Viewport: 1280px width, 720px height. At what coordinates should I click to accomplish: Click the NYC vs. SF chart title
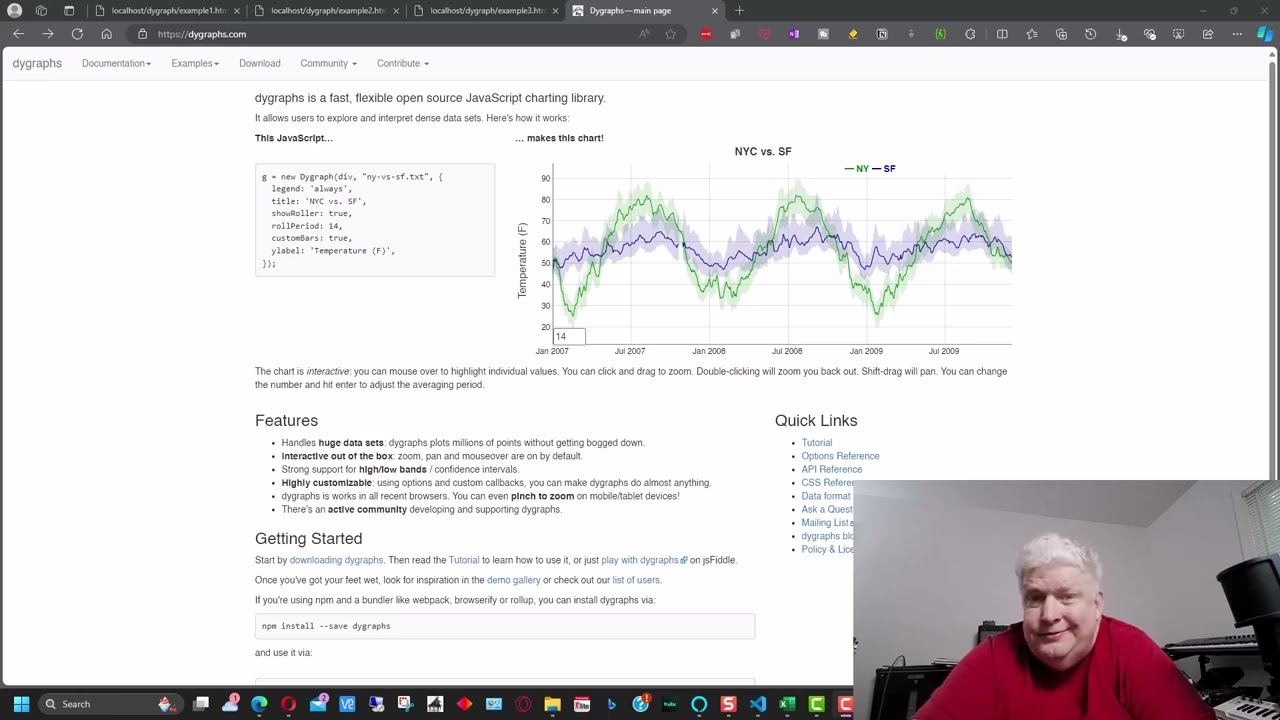(763, 152)
